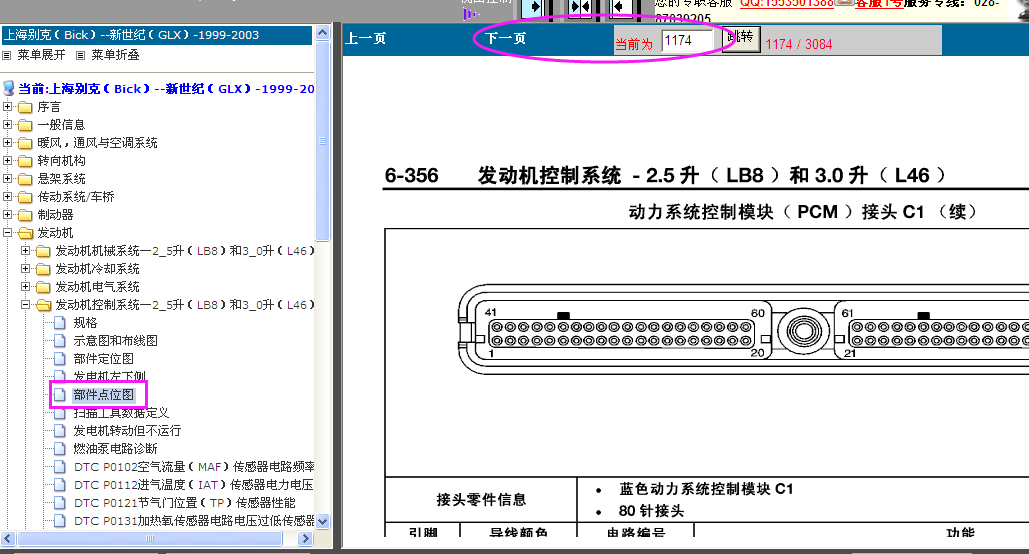Go to the next page with 下一页
The width and height of the screenshot is (1029, 554).
tap(505, 38)
